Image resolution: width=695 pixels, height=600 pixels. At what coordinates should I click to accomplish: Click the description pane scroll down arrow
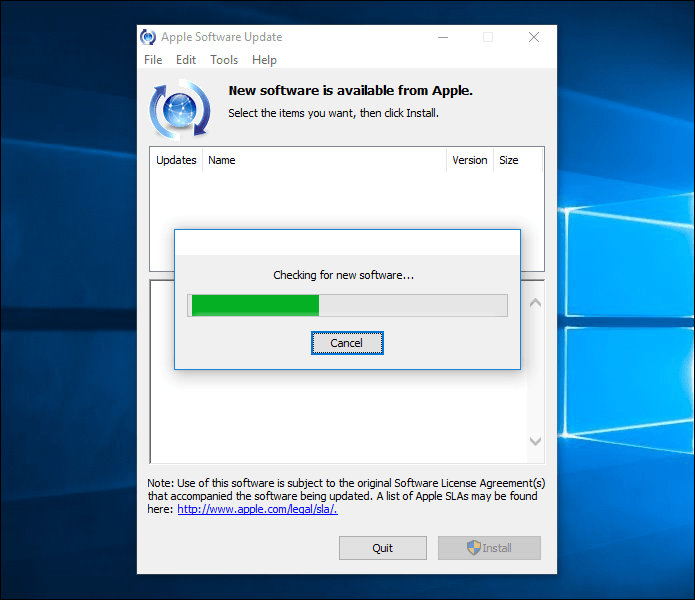(x=535, y=441)
